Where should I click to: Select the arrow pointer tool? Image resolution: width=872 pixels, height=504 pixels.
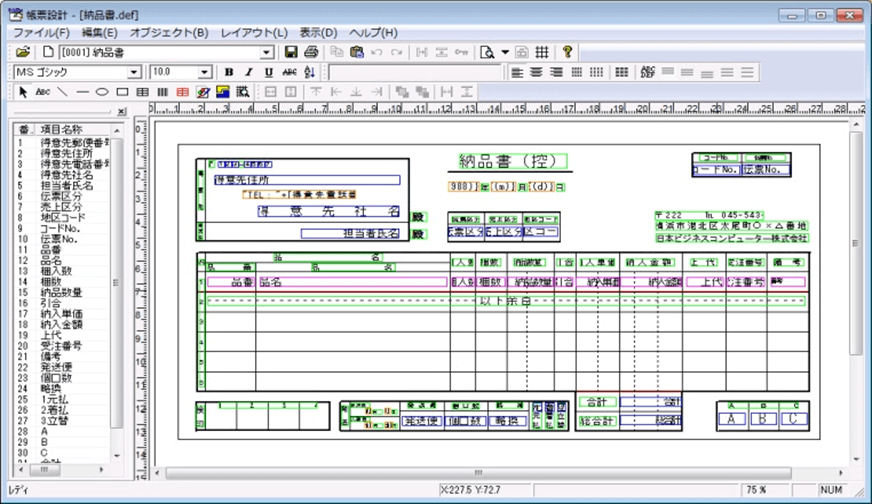tap(23, 92)
